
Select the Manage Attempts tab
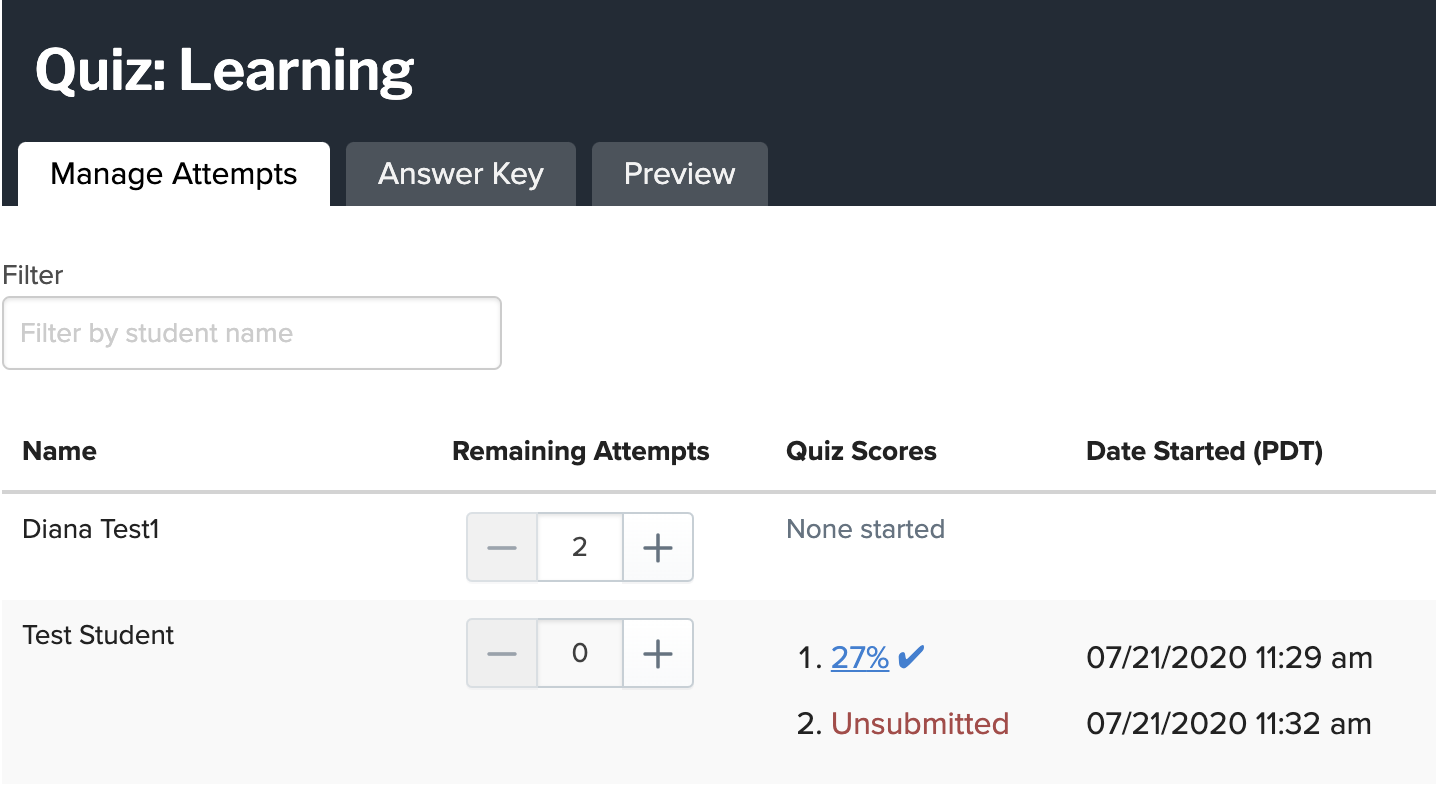173,173
